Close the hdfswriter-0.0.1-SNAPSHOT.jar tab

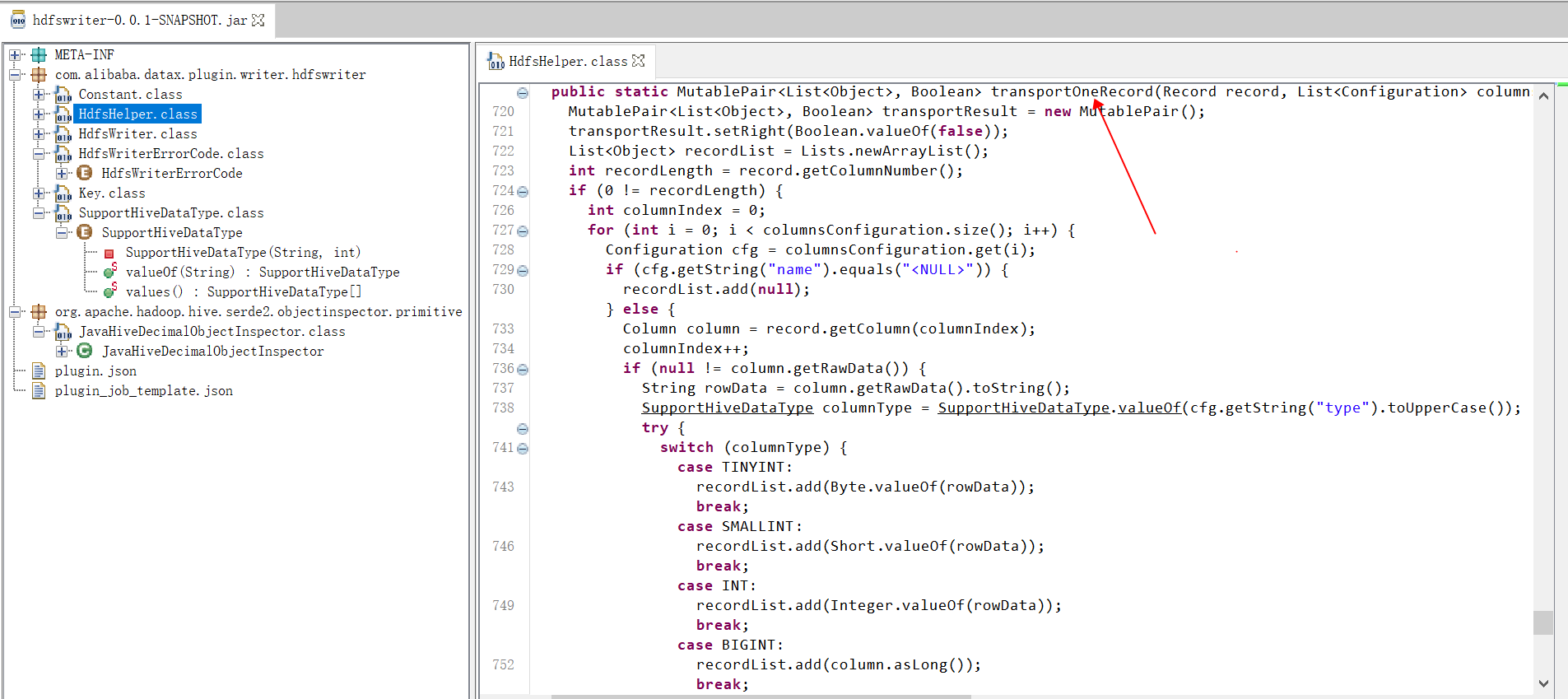(x=258, y=20)
